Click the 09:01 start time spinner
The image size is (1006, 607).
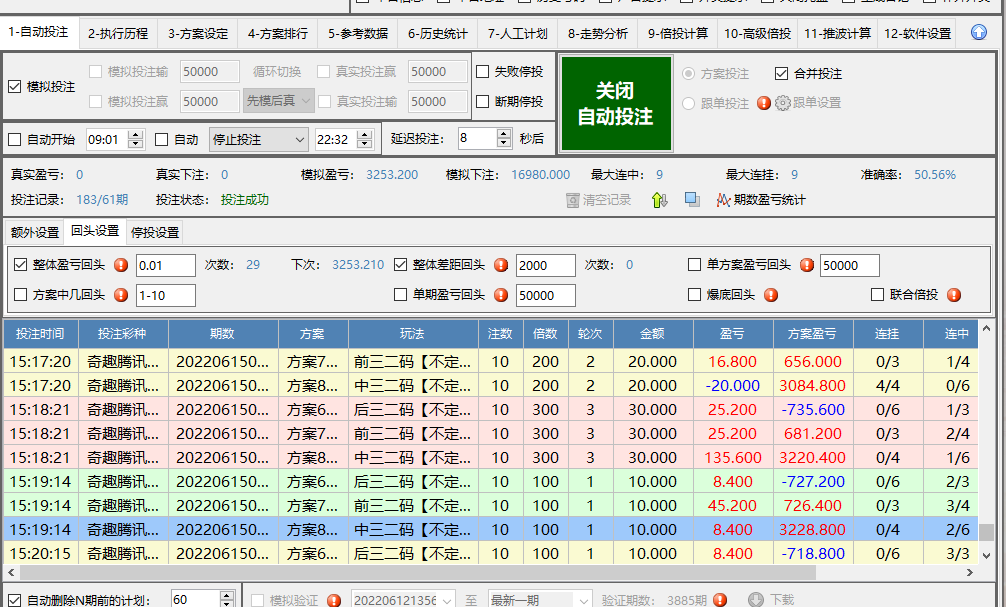135,139
